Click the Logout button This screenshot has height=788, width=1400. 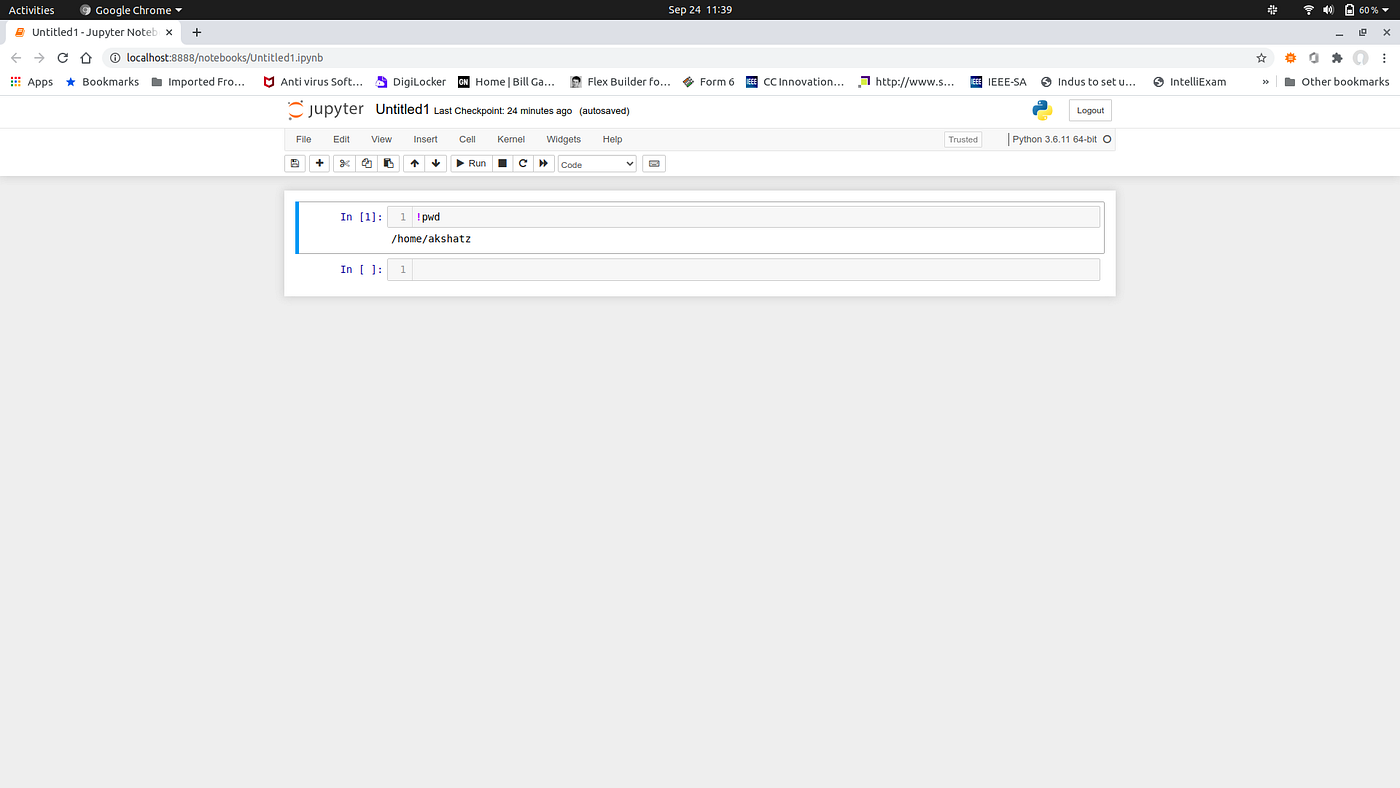1089,110
